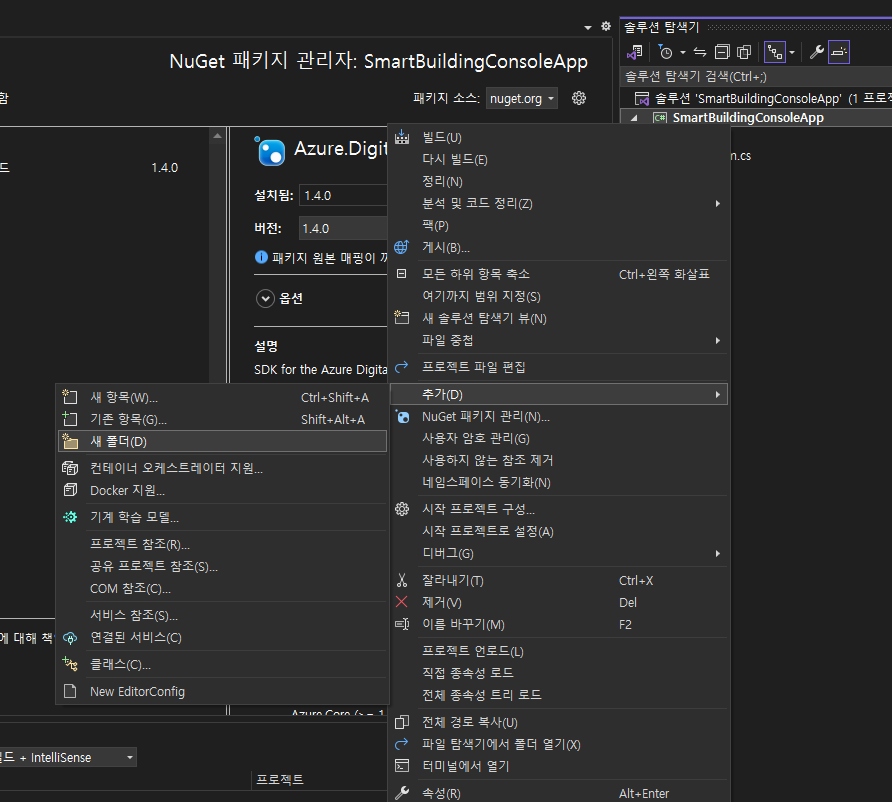
Task: Choose 프로젝트 참조(R)... in submenu
Action: (140, 544)
